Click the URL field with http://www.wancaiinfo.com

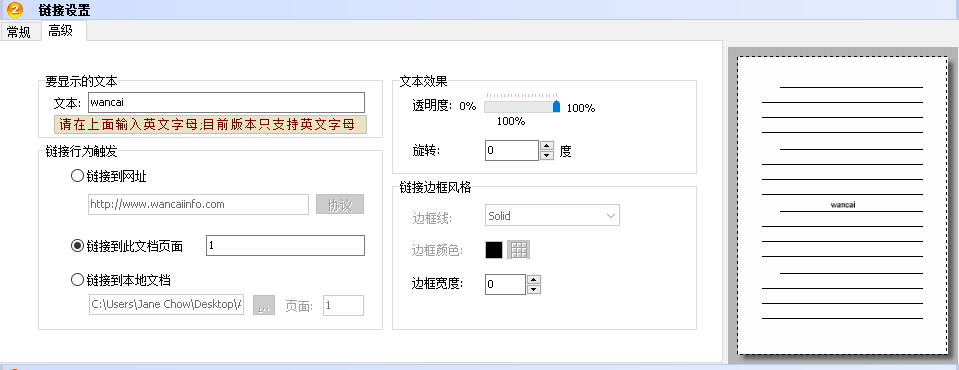[198, 204]
